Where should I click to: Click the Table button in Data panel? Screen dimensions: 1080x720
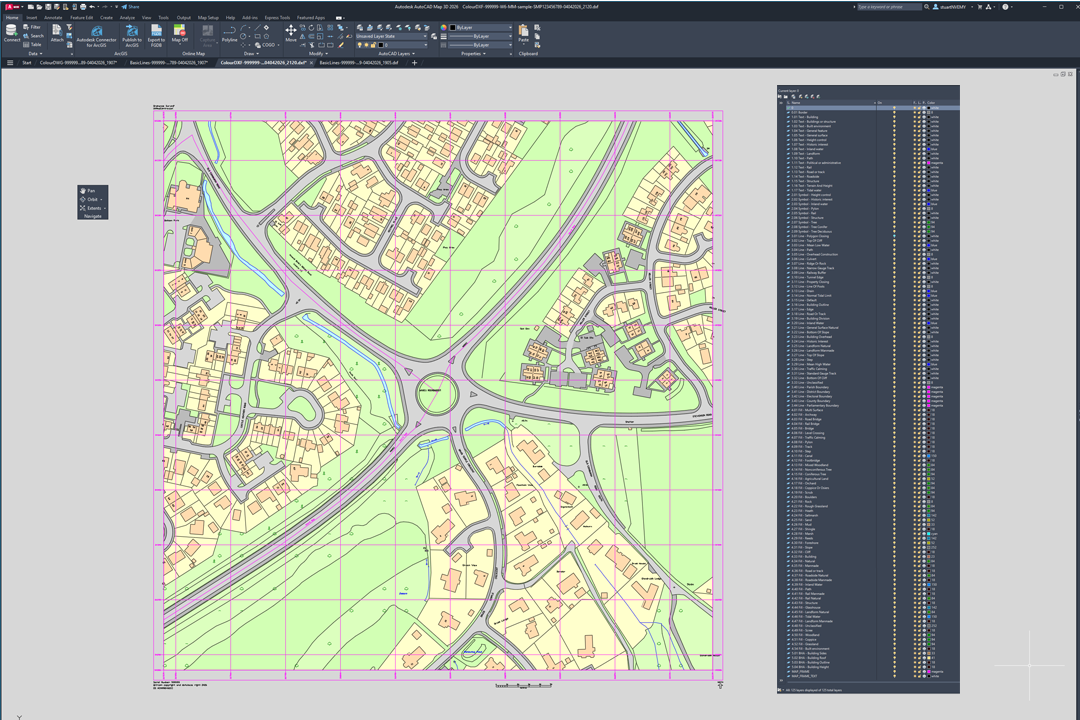[30, 44]
